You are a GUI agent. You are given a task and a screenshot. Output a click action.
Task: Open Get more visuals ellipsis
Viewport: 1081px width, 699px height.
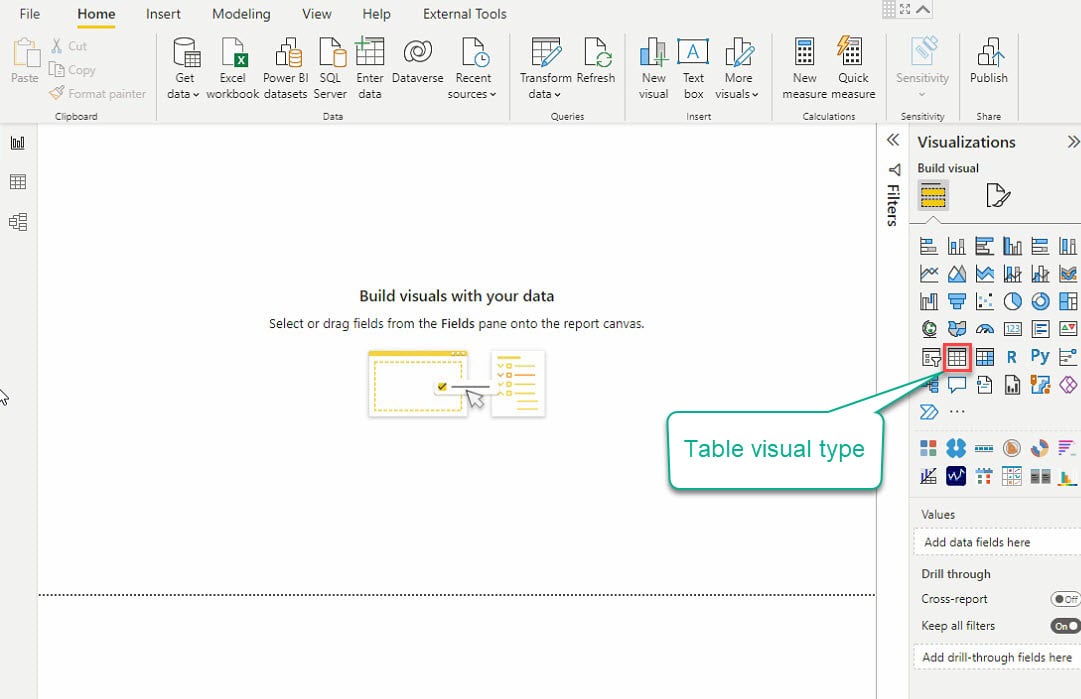click(957, 412)
